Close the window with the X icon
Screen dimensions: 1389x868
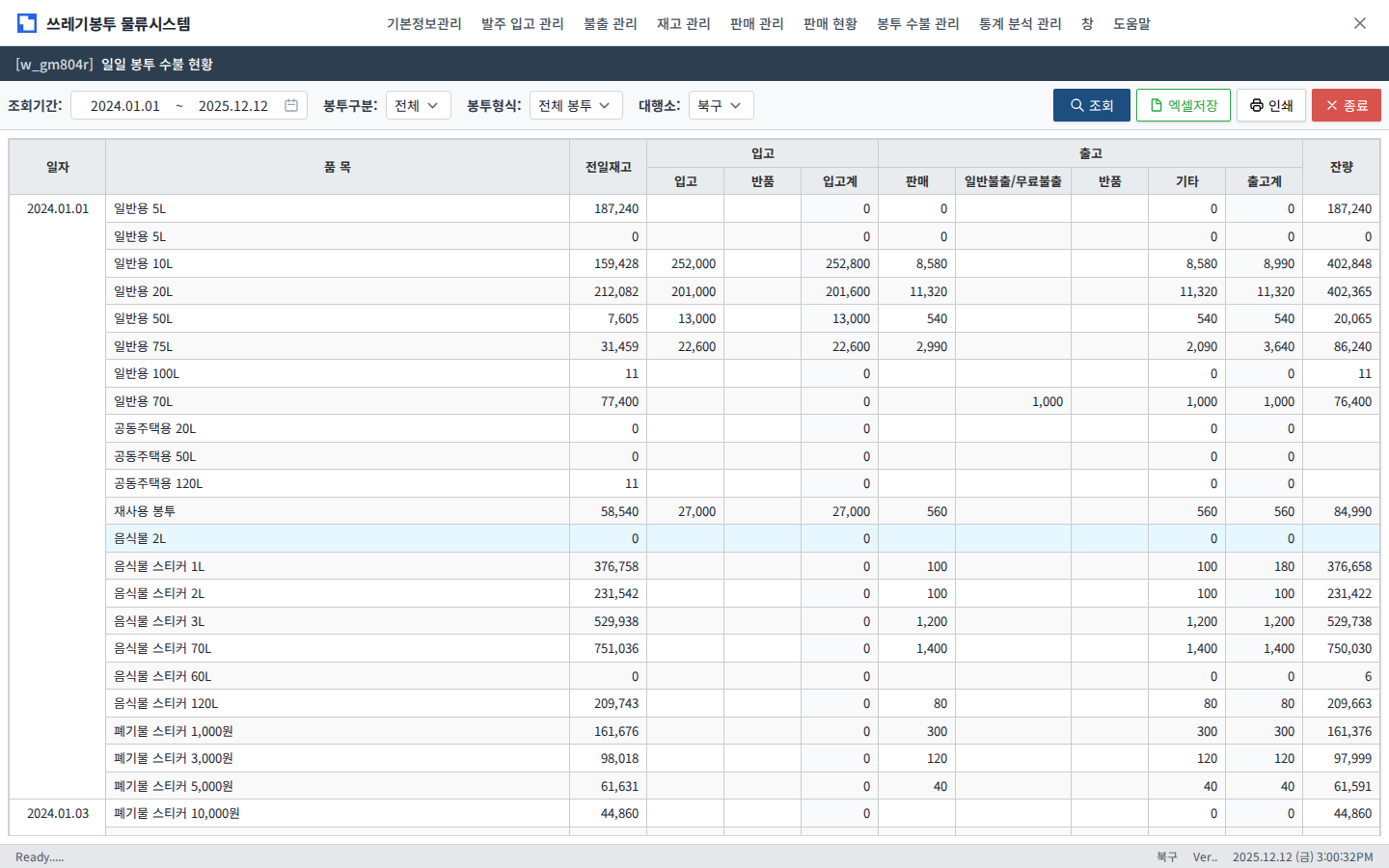[1359, 23]
